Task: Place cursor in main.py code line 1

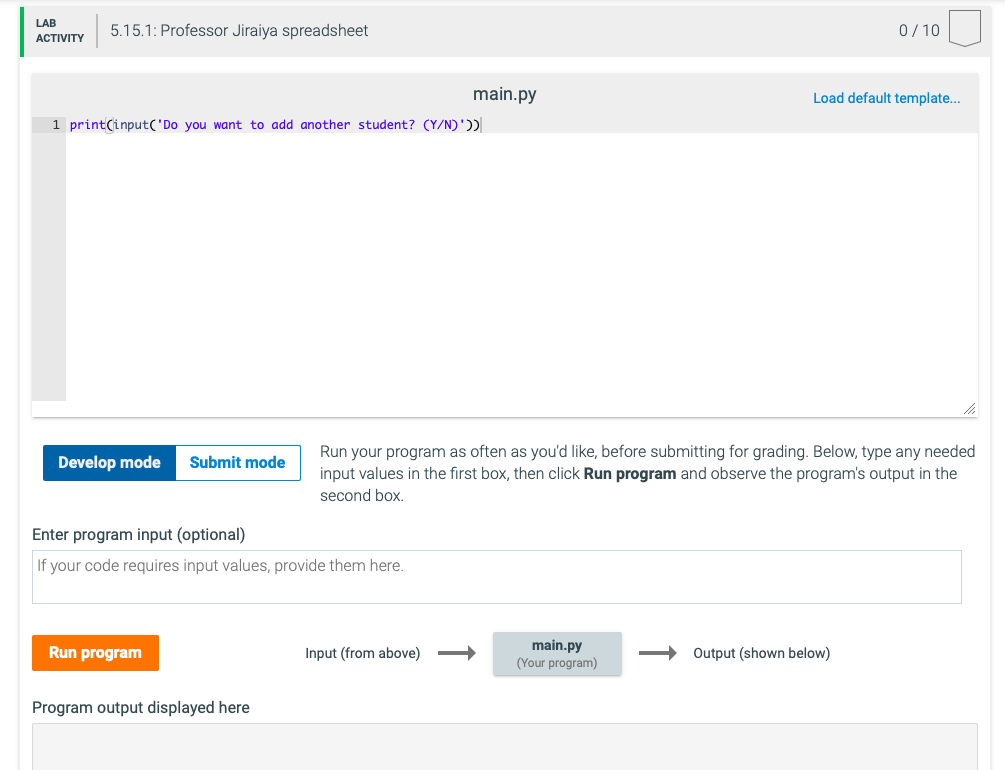Action: point(522,125)
